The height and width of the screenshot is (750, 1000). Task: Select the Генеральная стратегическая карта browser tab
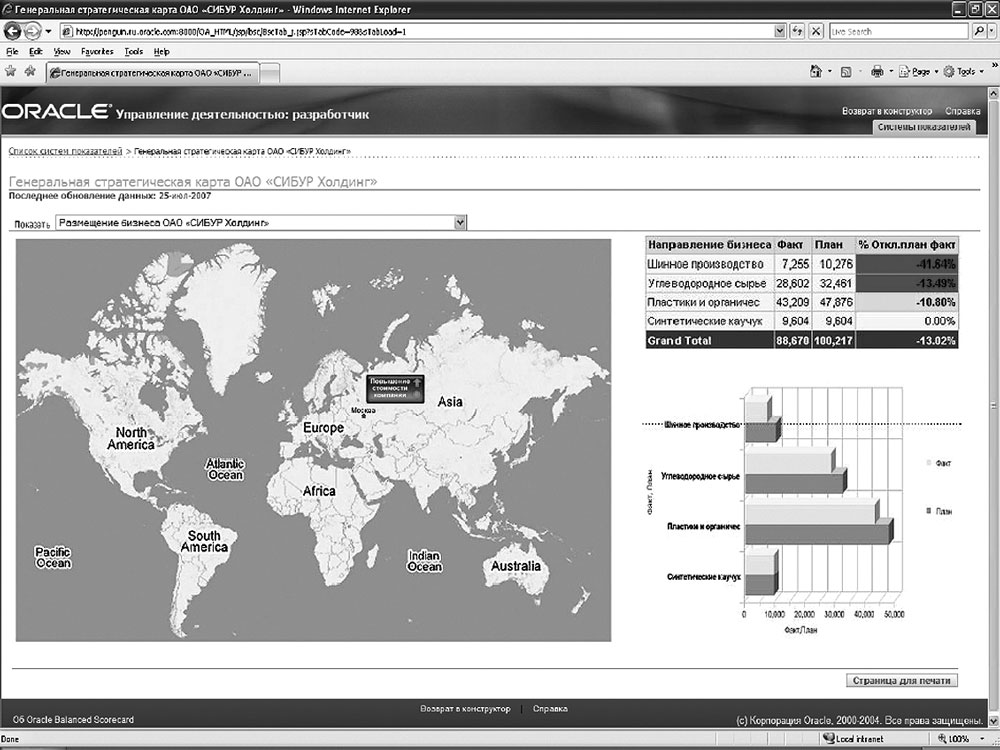(152, 73)
